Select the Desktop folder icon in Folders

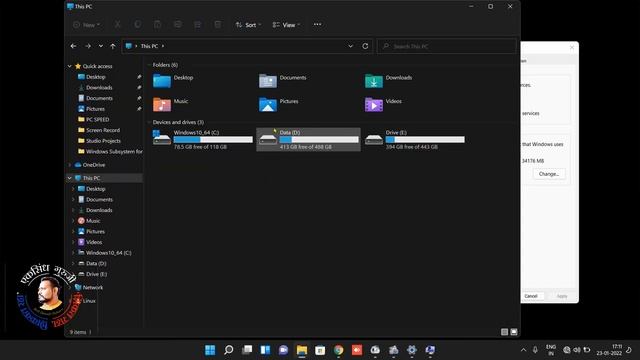(x=162, y=81)
